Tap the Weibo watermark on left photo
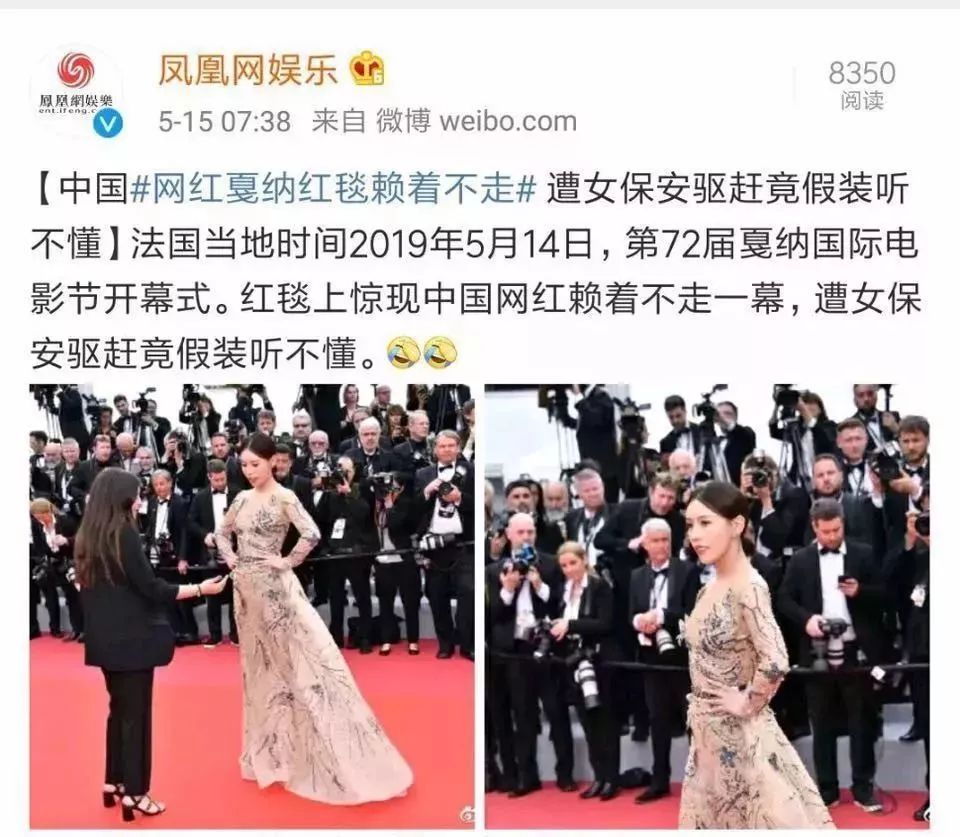 pyautogui.click(x=465, y=817)
